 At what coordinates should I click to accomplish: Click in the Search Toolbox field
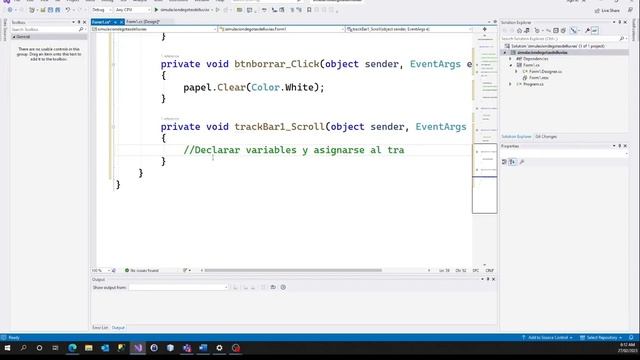click(x=44, y=29)
